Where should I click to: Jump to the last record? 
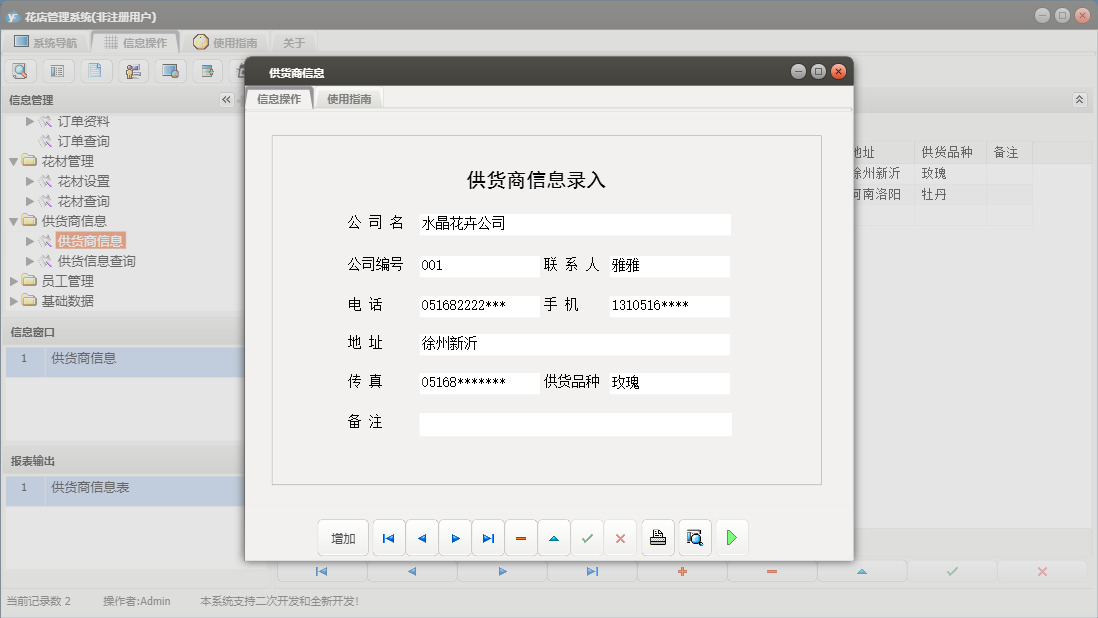(x=488, y=537)
